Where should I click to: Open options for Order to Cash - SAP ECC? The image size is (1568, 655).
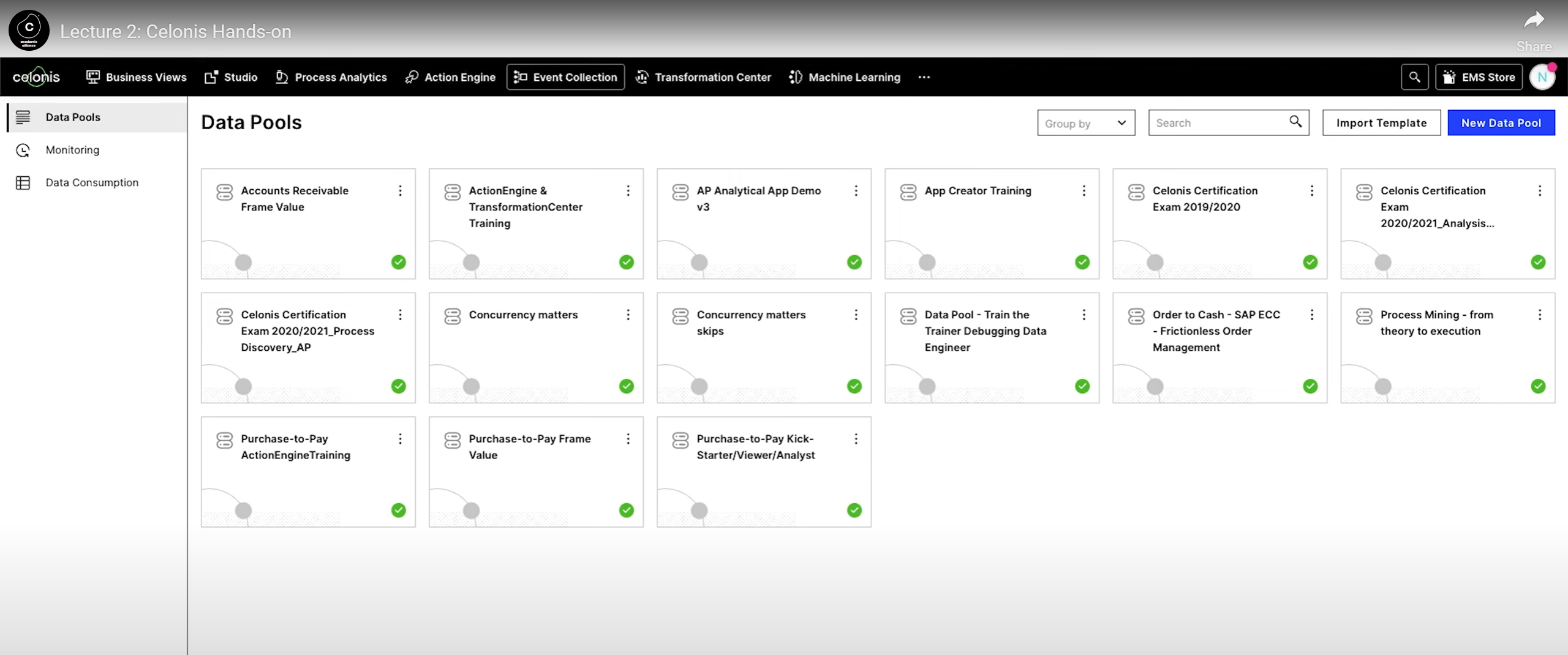(x=1311, y=315)
